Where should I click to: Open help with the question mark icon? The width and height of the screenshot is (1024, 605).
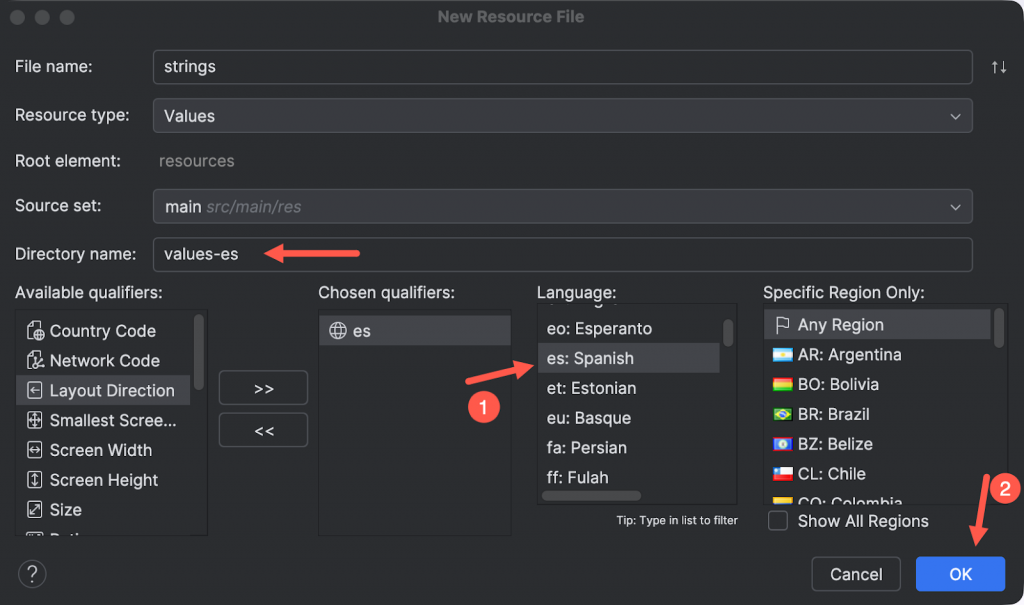pos(32,574)
